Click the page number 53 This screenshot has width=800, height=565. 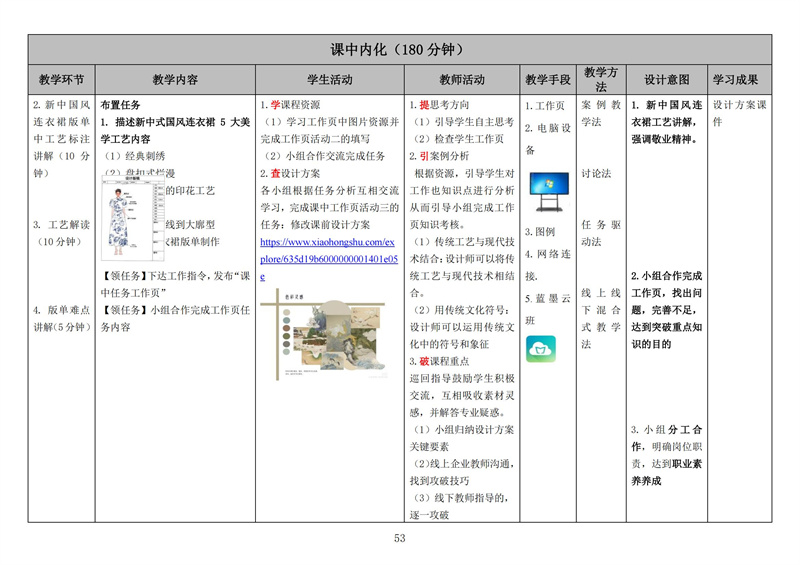coord(399,538)
